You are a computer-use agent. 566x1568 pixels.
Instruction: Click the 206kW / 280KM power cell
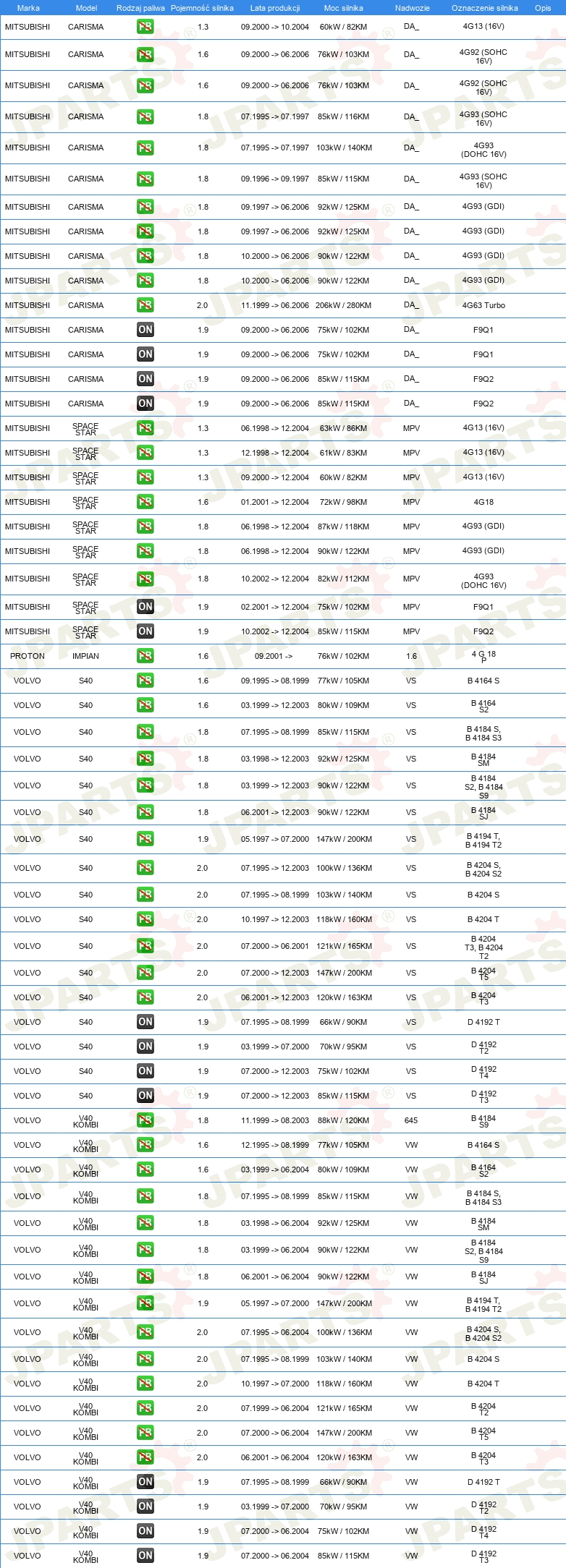click(343, 305)
